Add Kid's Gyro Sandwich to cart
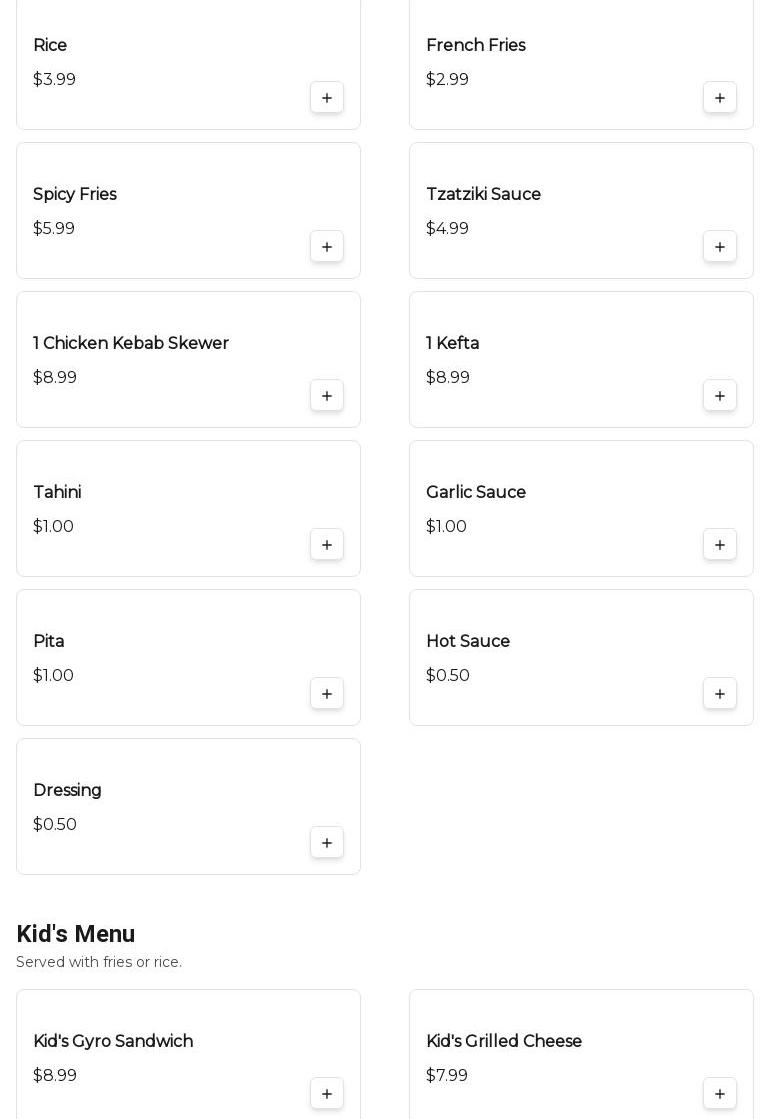This screenshot has width=770, height=1119. [327, 1094]
